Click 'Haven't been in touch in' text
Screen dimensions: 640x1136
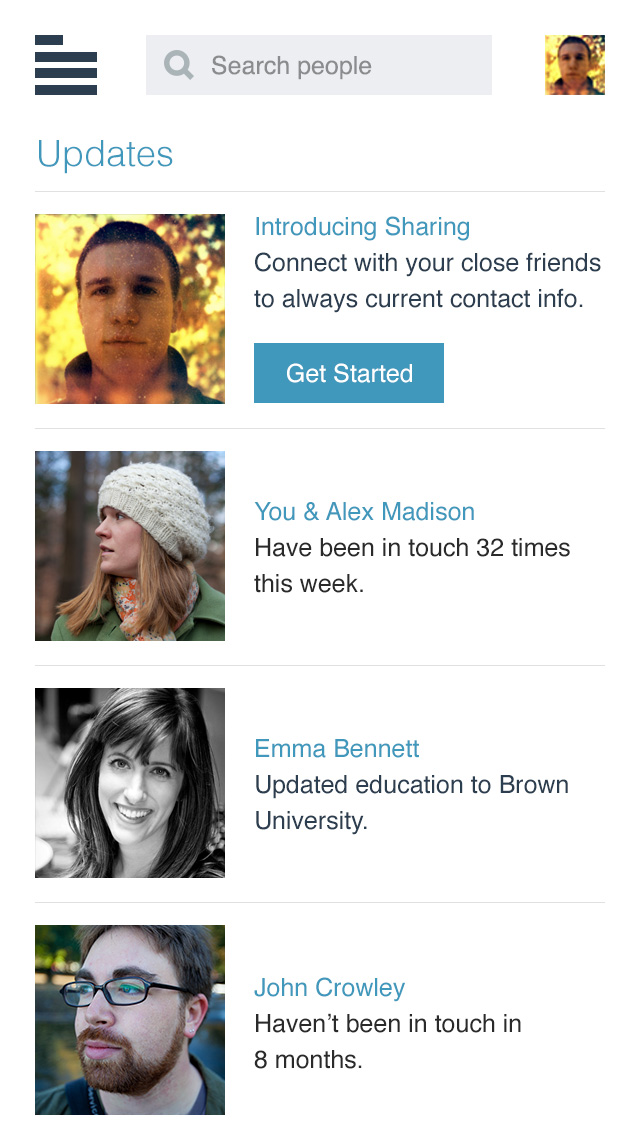(x=388, y=1024)
